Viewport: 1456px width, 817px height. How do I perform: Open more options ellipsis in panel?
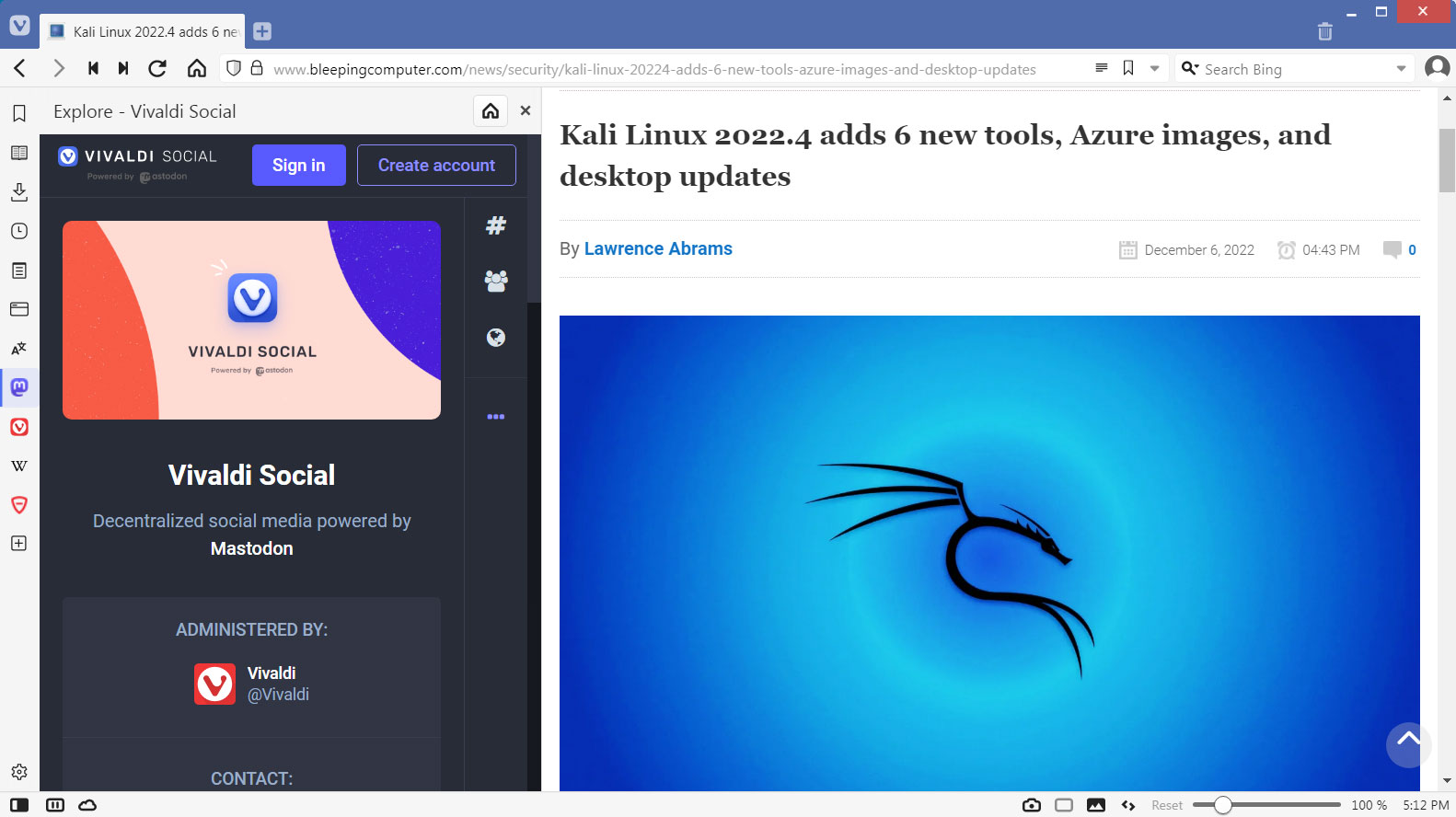496,417
